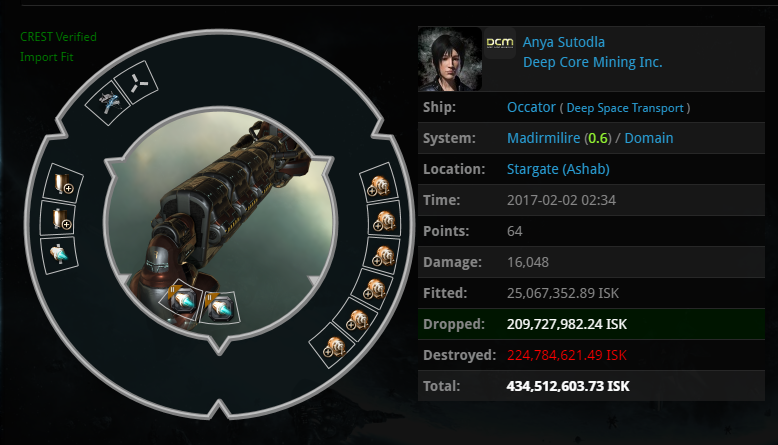Open the Anya Sutodla pilot link
This screenshot has height=445, width=778.
tap(564, 42)
